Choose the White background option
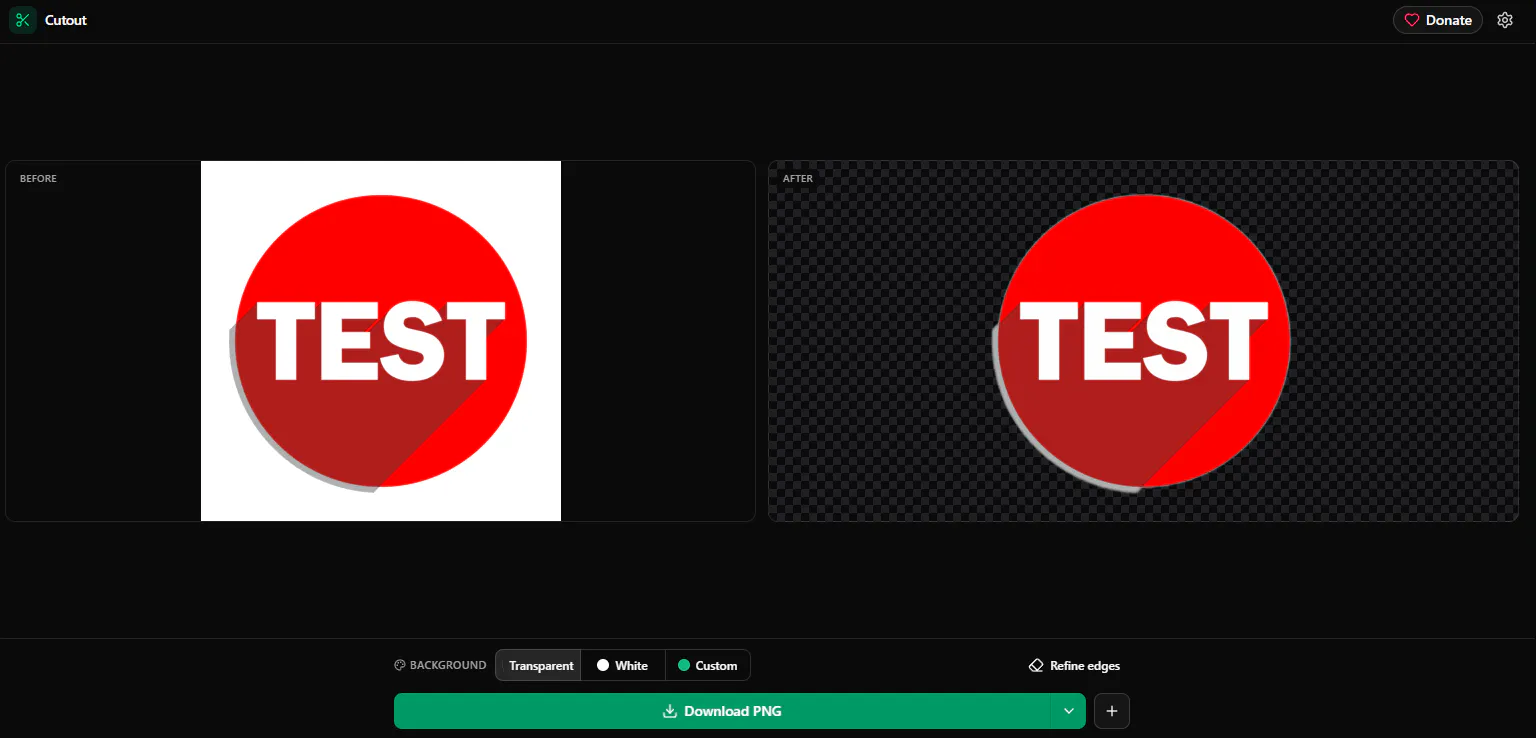1536x738 pixels. [x=622, y=665]
